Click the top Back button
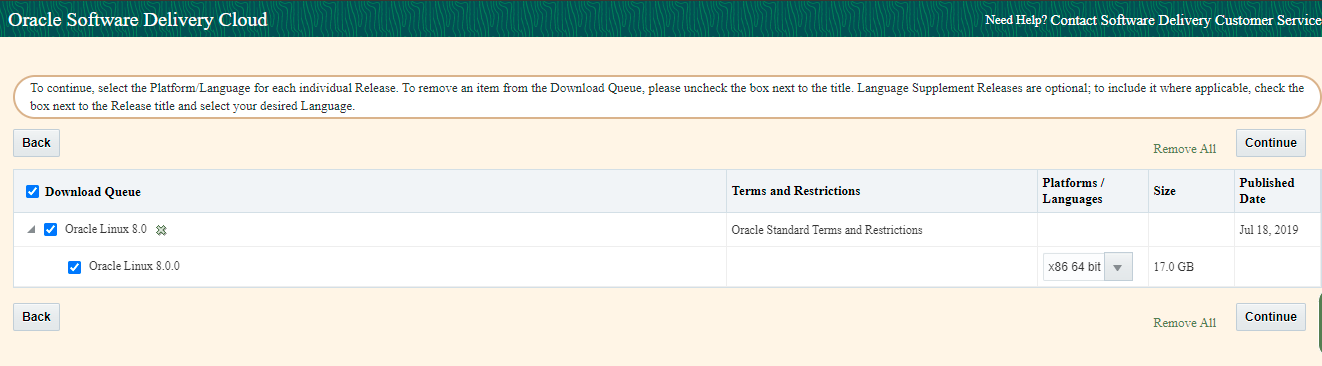This screenshot has width=1322, height=366. pyautogui.click(x=36, y=143)
